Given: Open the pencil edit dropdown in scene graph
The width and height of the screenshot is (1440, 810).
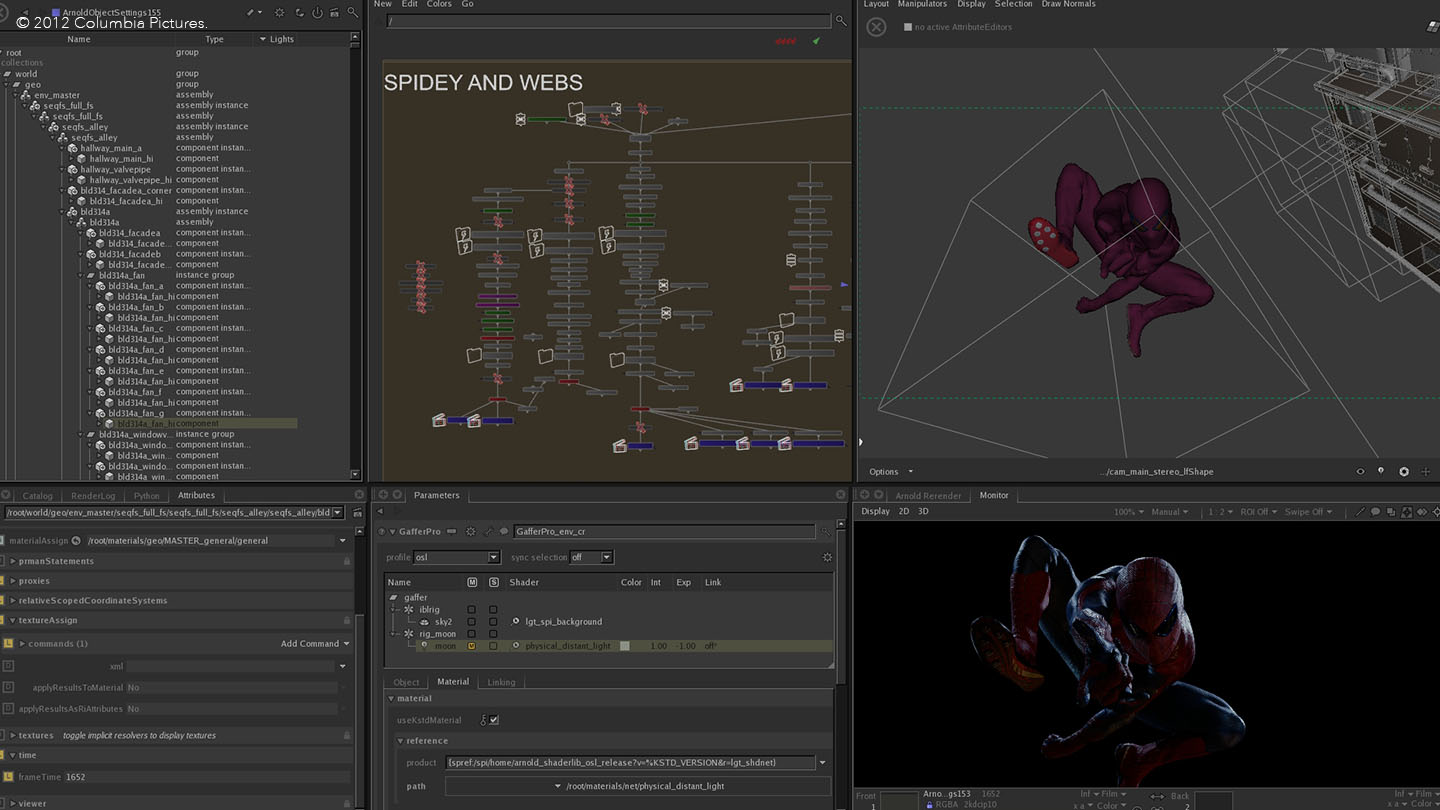Looking at the screenshot, I should point(254,13).
